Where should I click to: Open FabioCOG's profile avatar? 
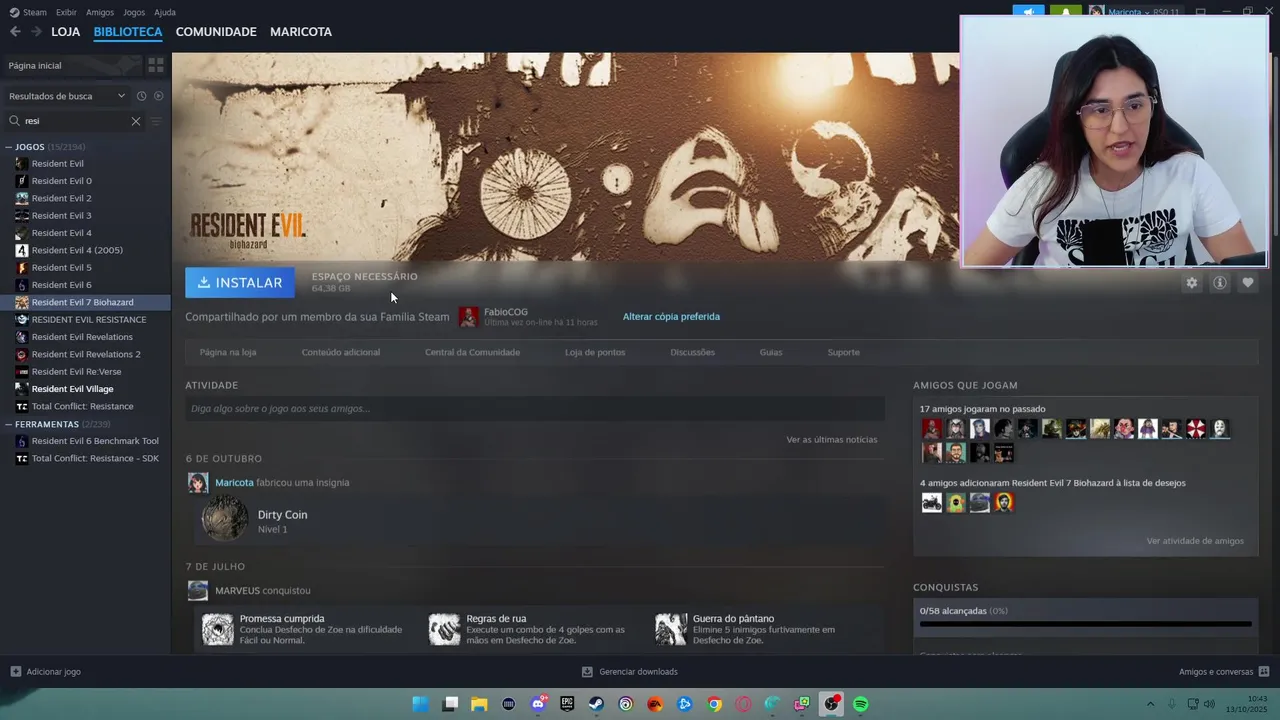pyautogui.click(x=468, y=317)
